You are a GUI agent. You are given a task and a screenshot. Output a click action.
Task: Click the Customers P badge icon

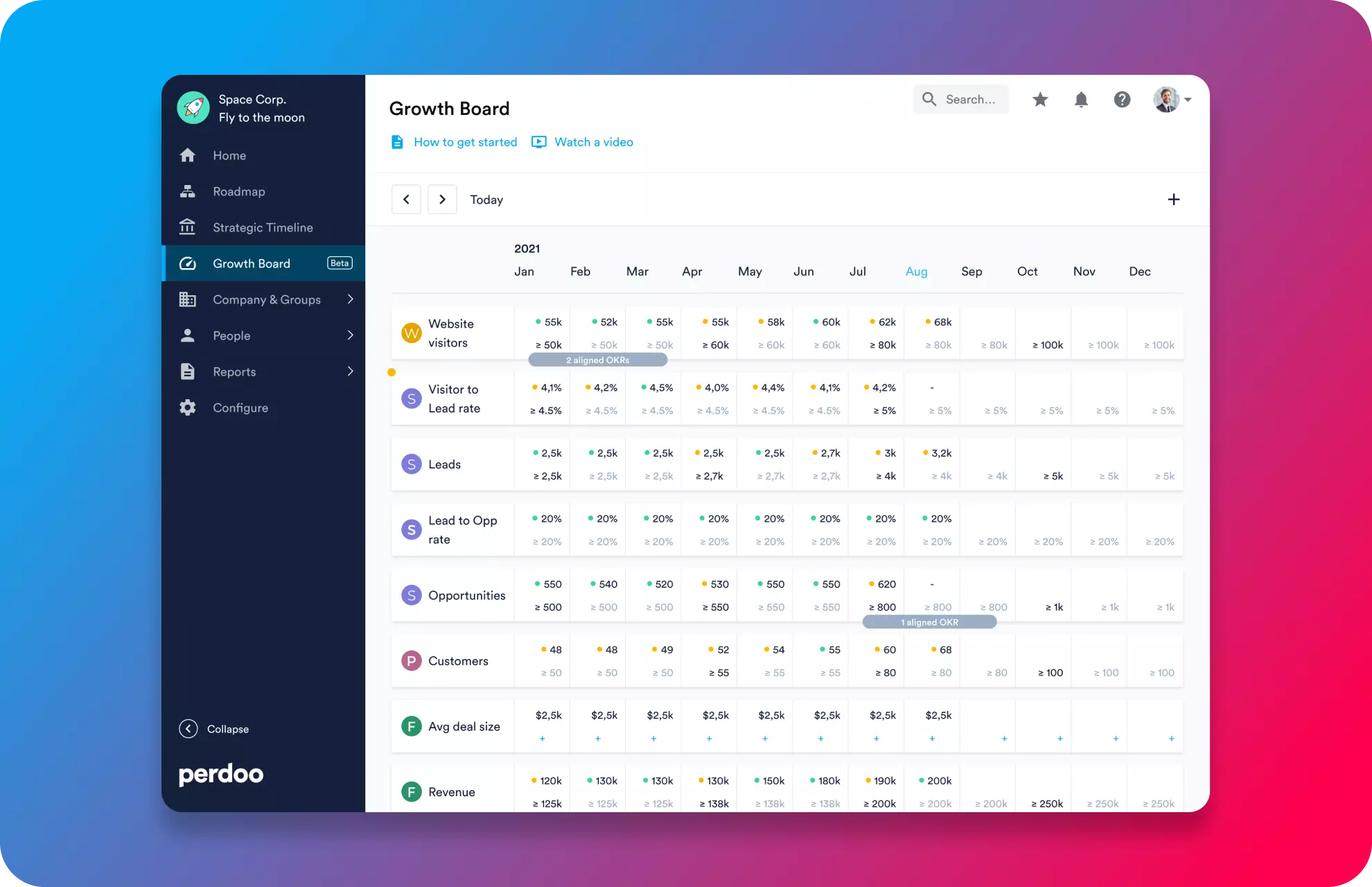coord(412,661)
